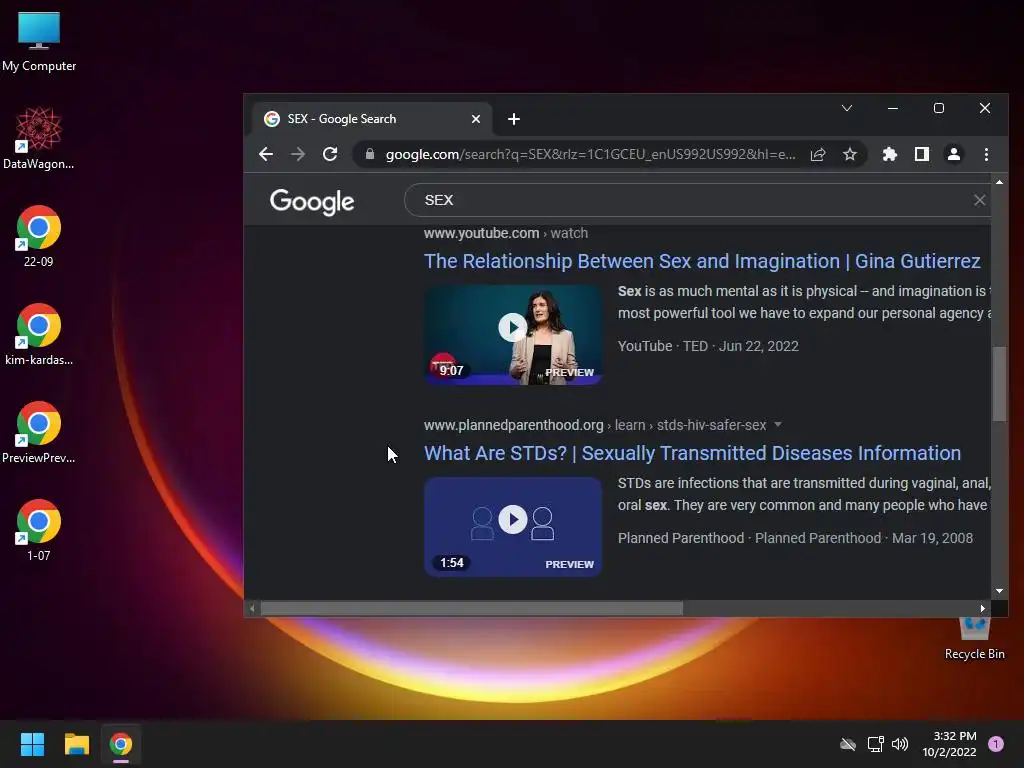Toggle Chrome side panel icon

point(921,154)
